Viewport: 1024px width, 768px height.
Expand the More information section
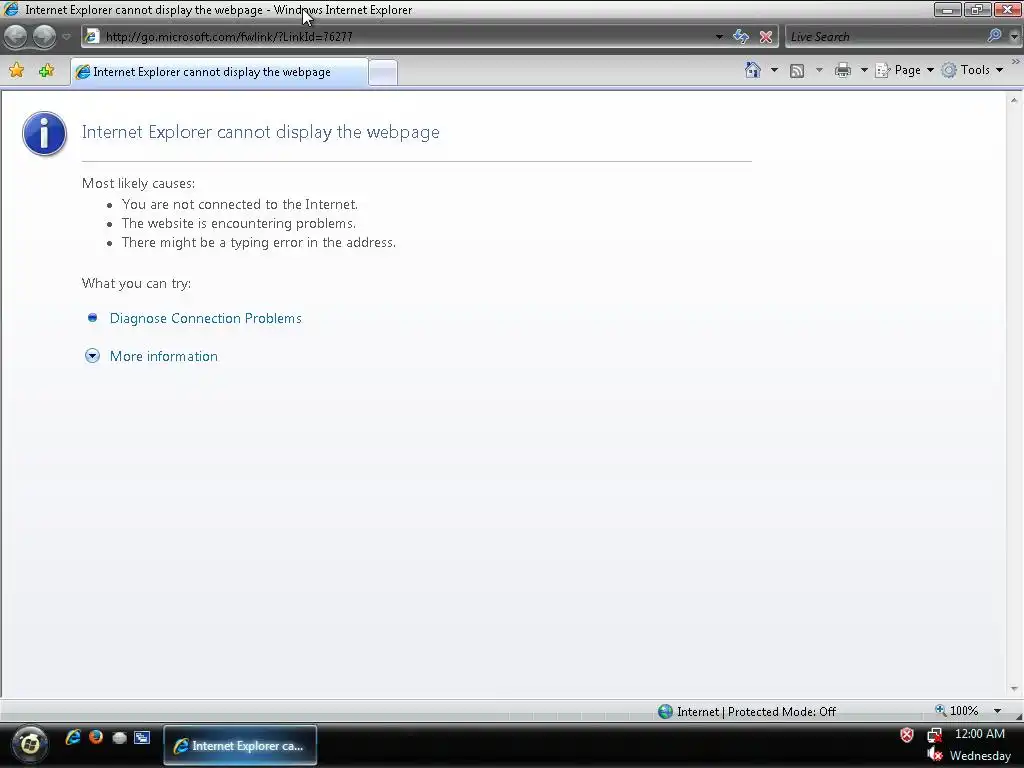(163, 356)
